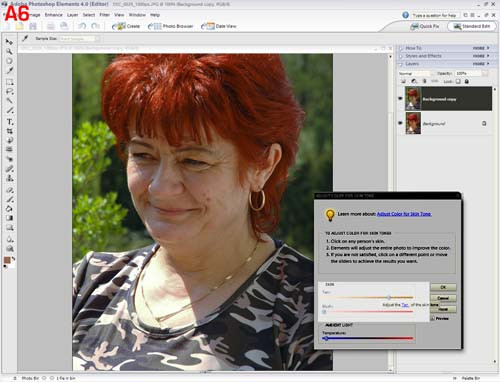The width and height of the screenshot is (500, 382).
Task: Open the Normal blend mode dropdown
Action: coord(416,73)
